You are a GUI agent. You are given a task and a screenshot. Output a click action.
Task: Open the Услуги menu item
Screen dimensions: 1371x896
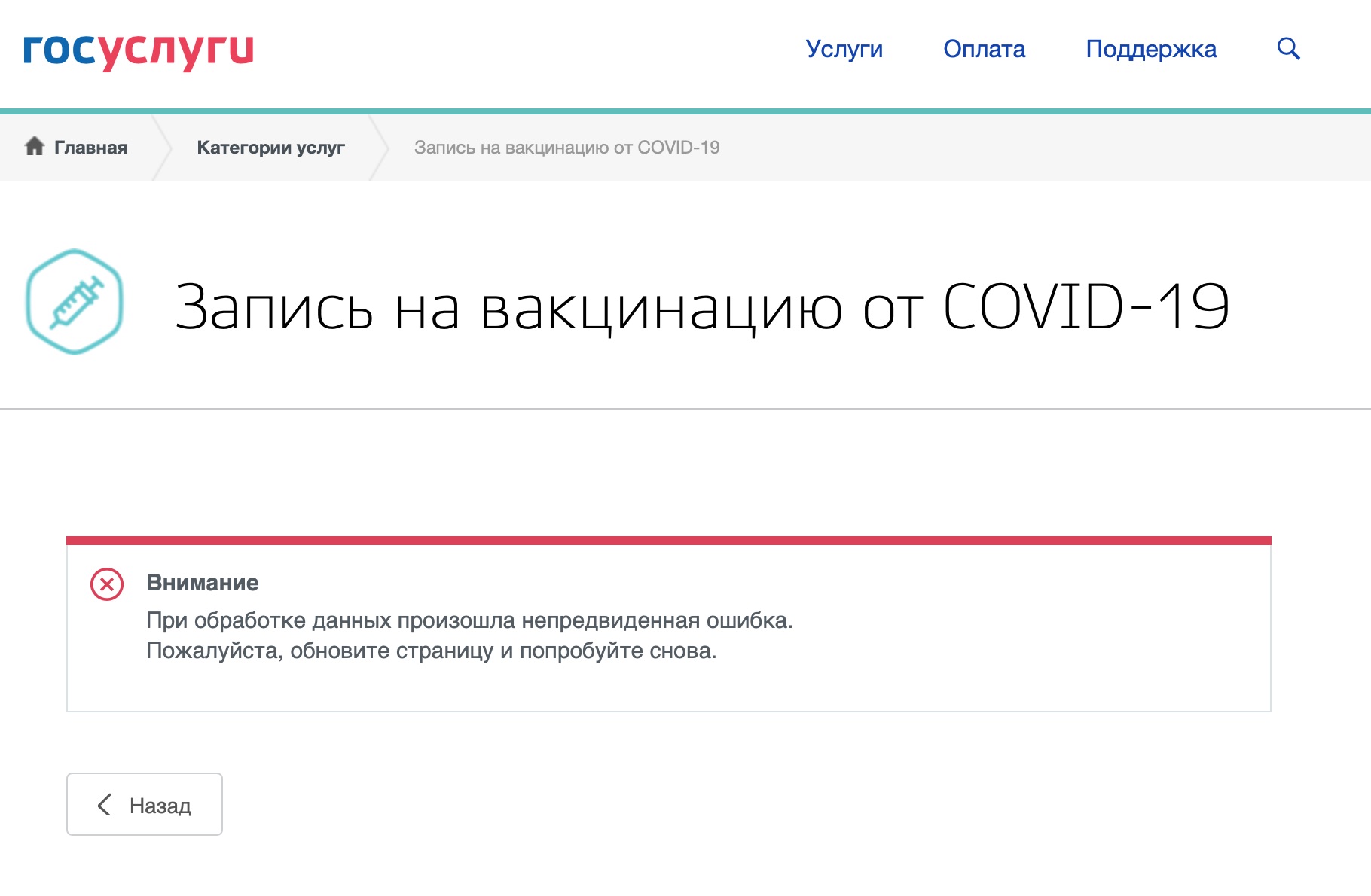pos(844,49)
